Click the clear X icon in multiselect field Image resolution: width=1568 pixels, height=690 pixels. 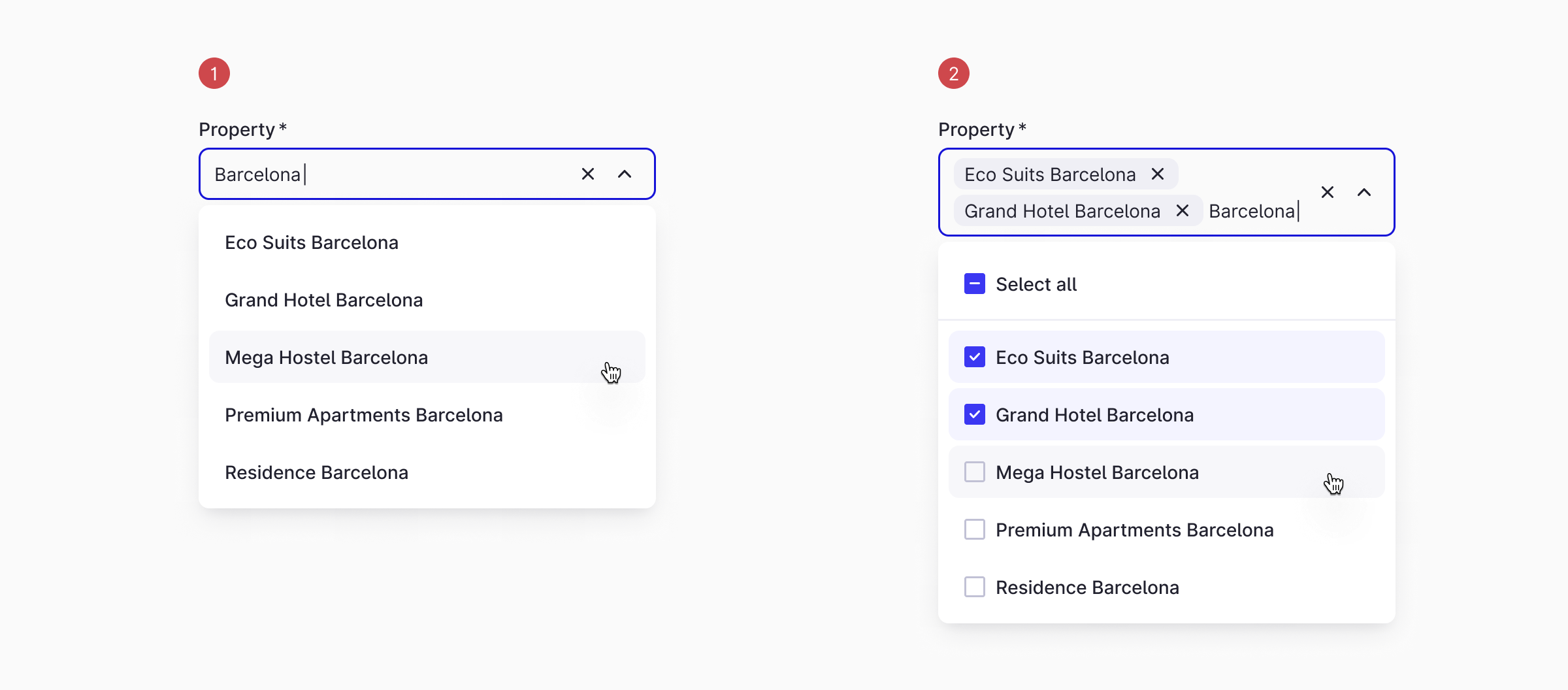[1328, 192]
